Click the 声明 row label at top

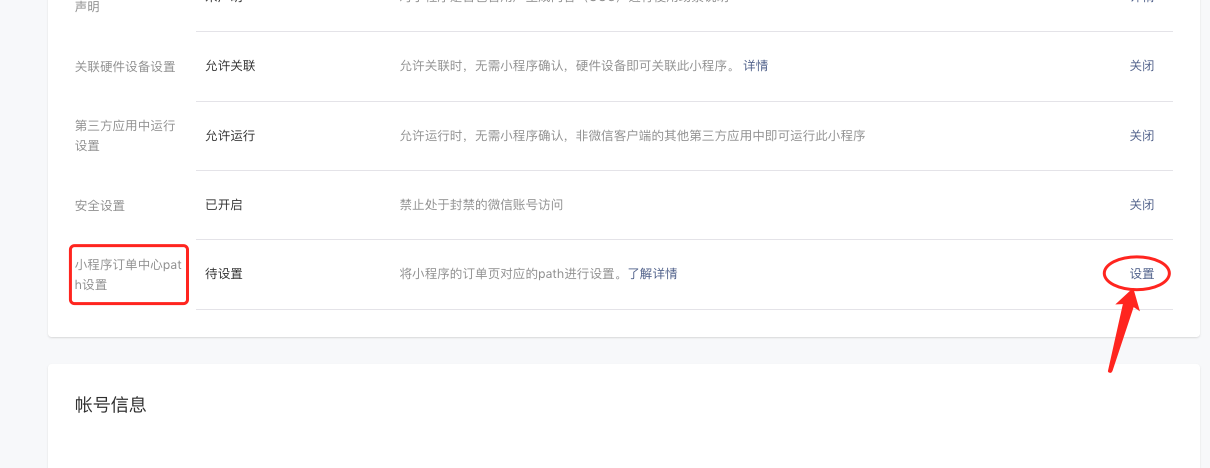[87, 5]
